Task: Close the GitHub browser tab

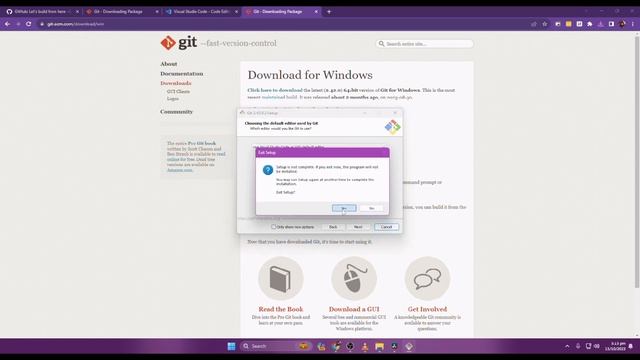Action: pos(77,12)
